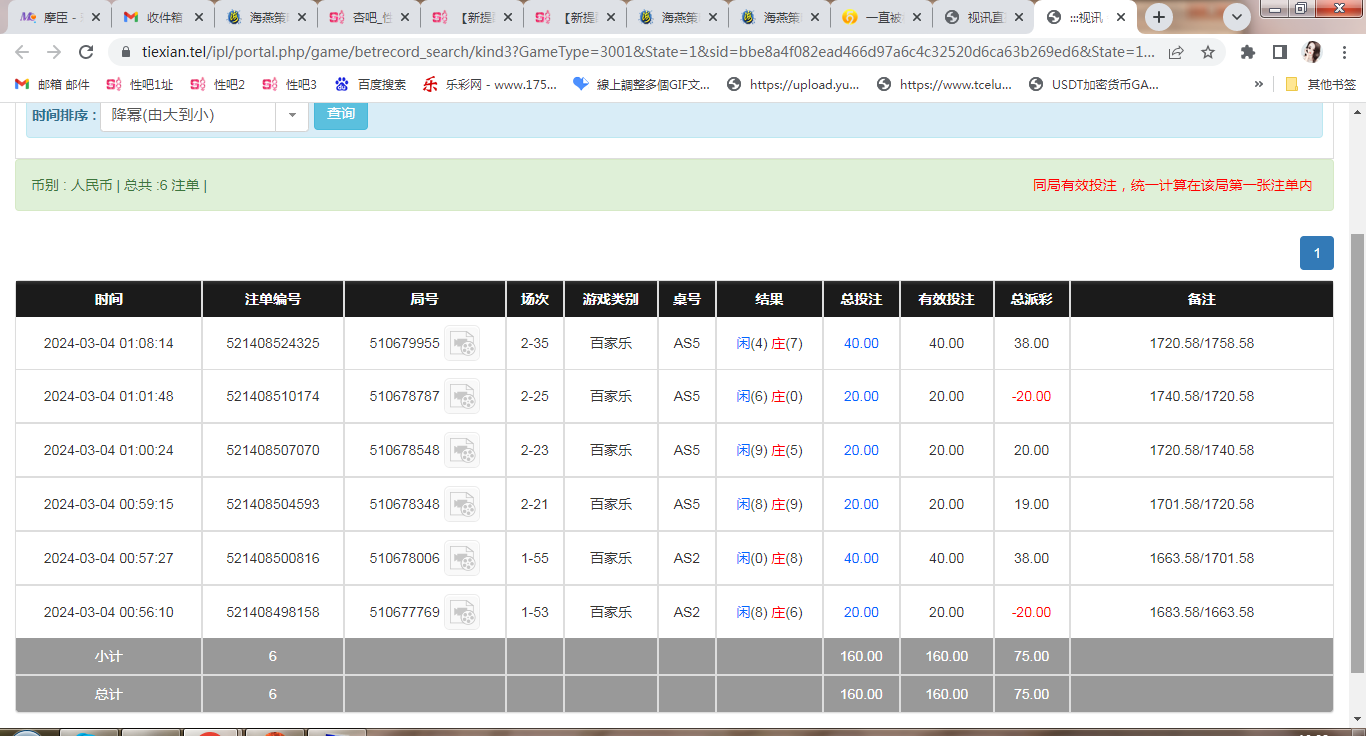Open video replay icon for round 510677769

(x=462, y=612)
